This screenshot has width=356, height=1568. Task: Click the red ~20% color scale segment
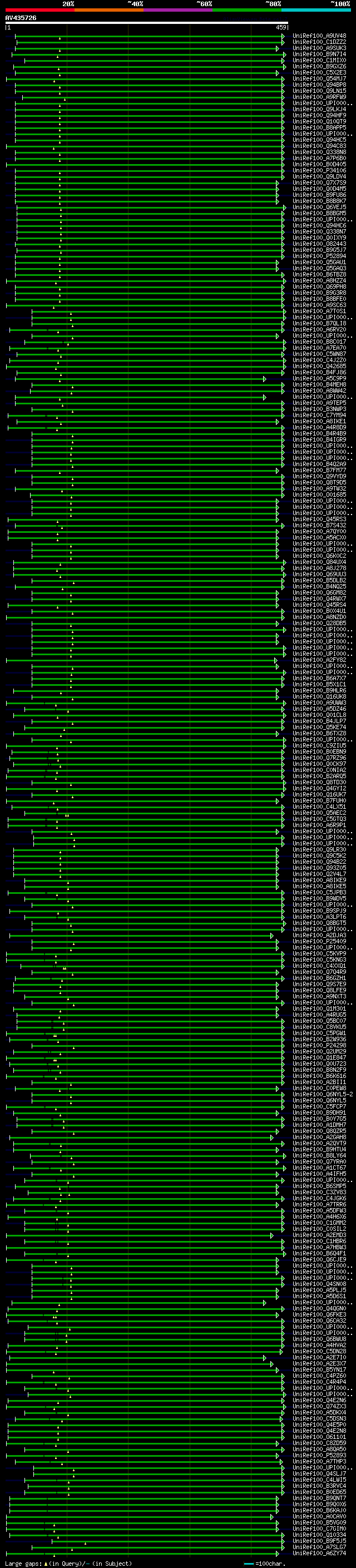click(39, 10)
